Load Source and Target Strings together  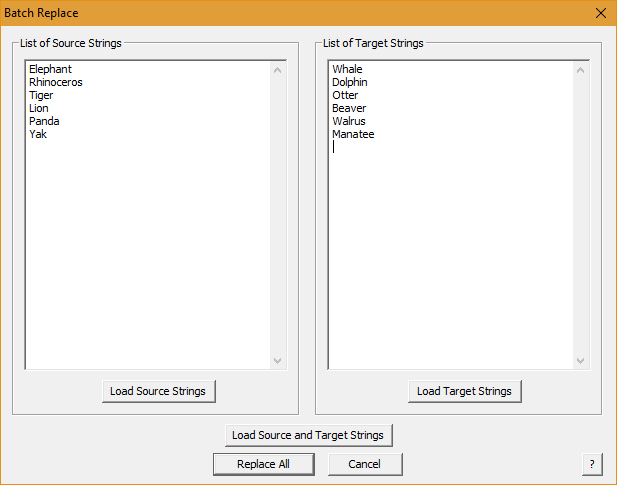(x=308, y=435)
